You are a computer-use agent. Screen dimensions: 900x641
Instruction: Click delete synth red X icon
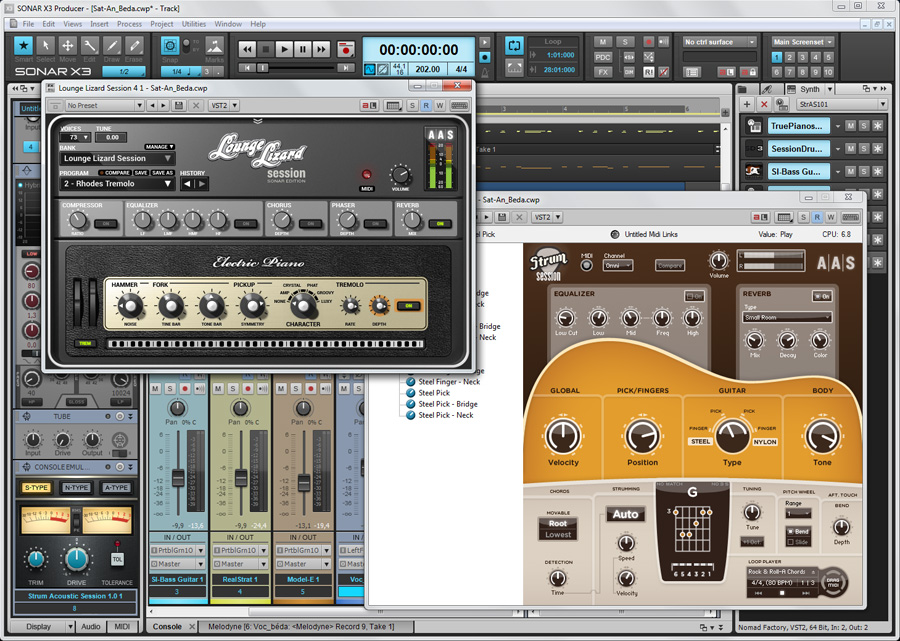(764, 104)
